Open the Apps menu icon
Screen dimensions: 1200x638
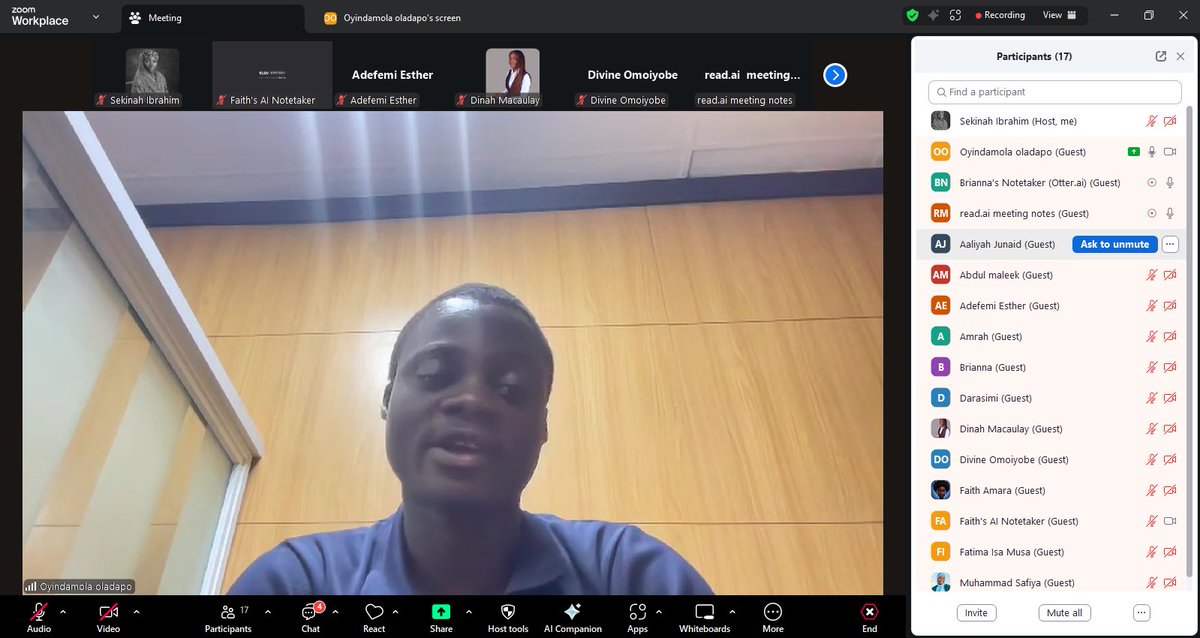(637, 616)
